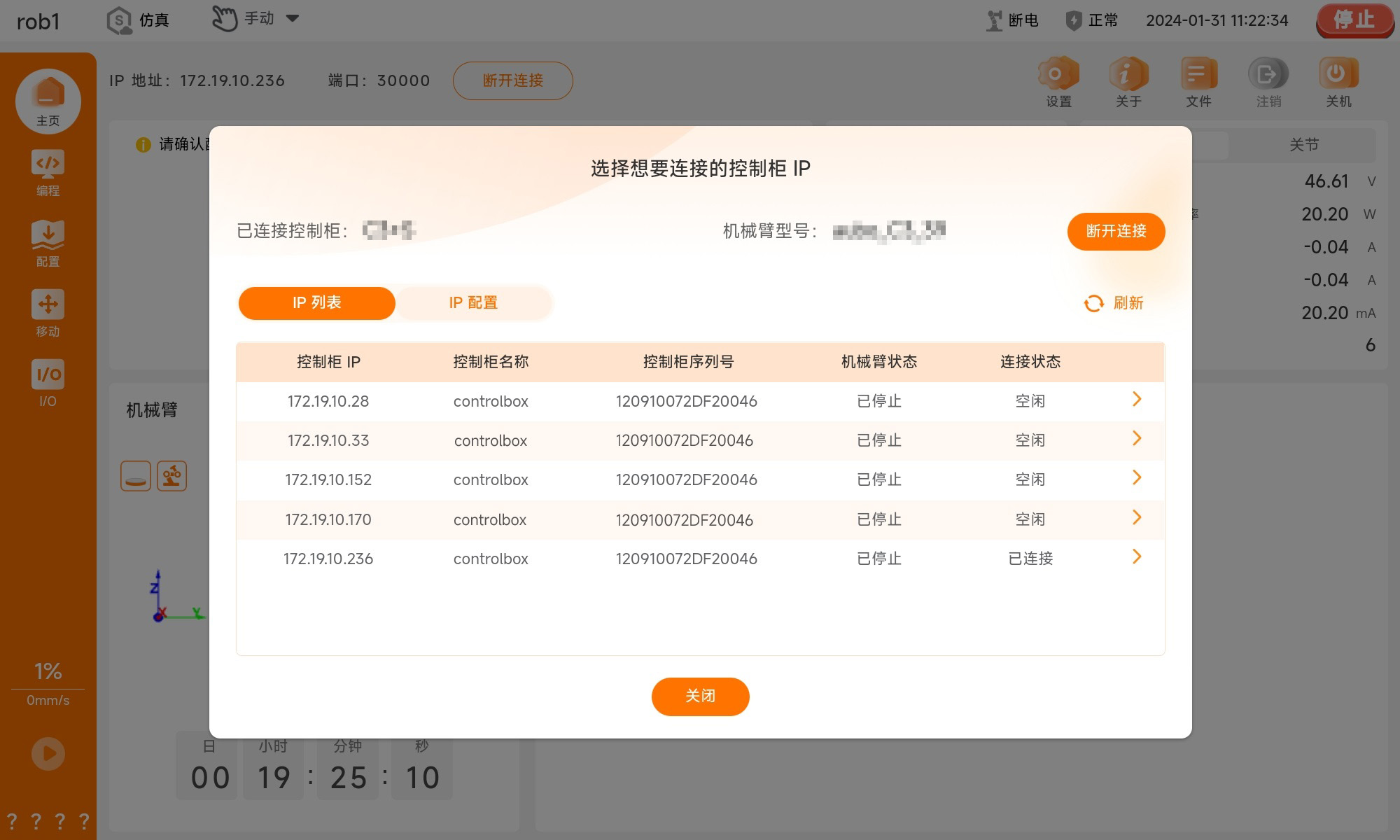The height and width of the screenshot is (840, 1400).
Task: Click the date time 2024-01-31 11:22:34
Action: [1217, 20]
